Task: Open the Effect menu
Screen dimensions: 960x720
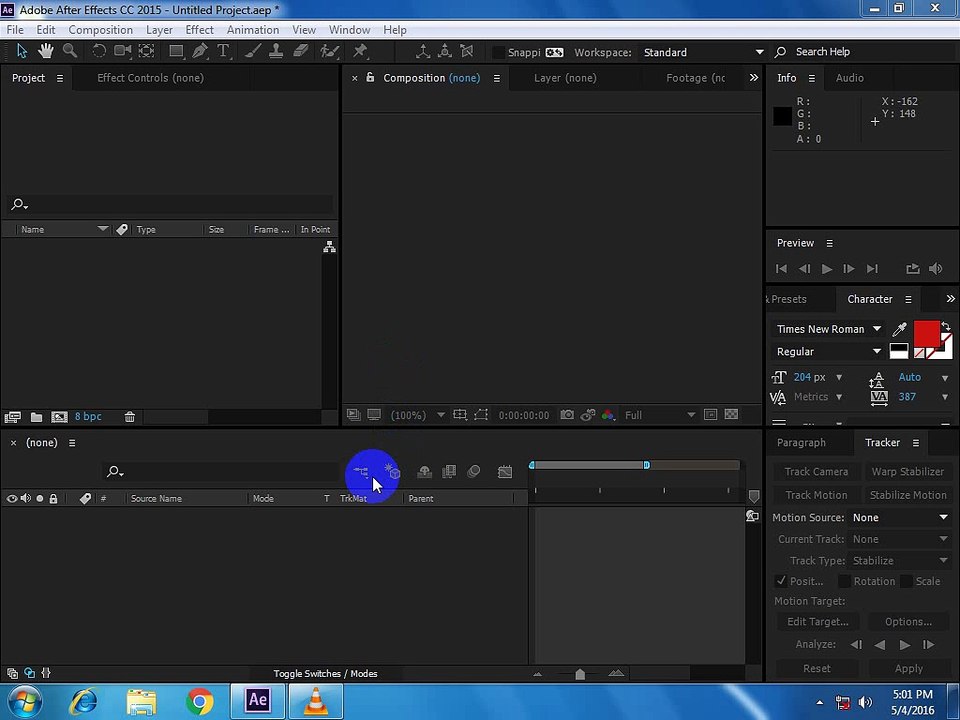Action: pyautogui.click(x=200, y=29)
